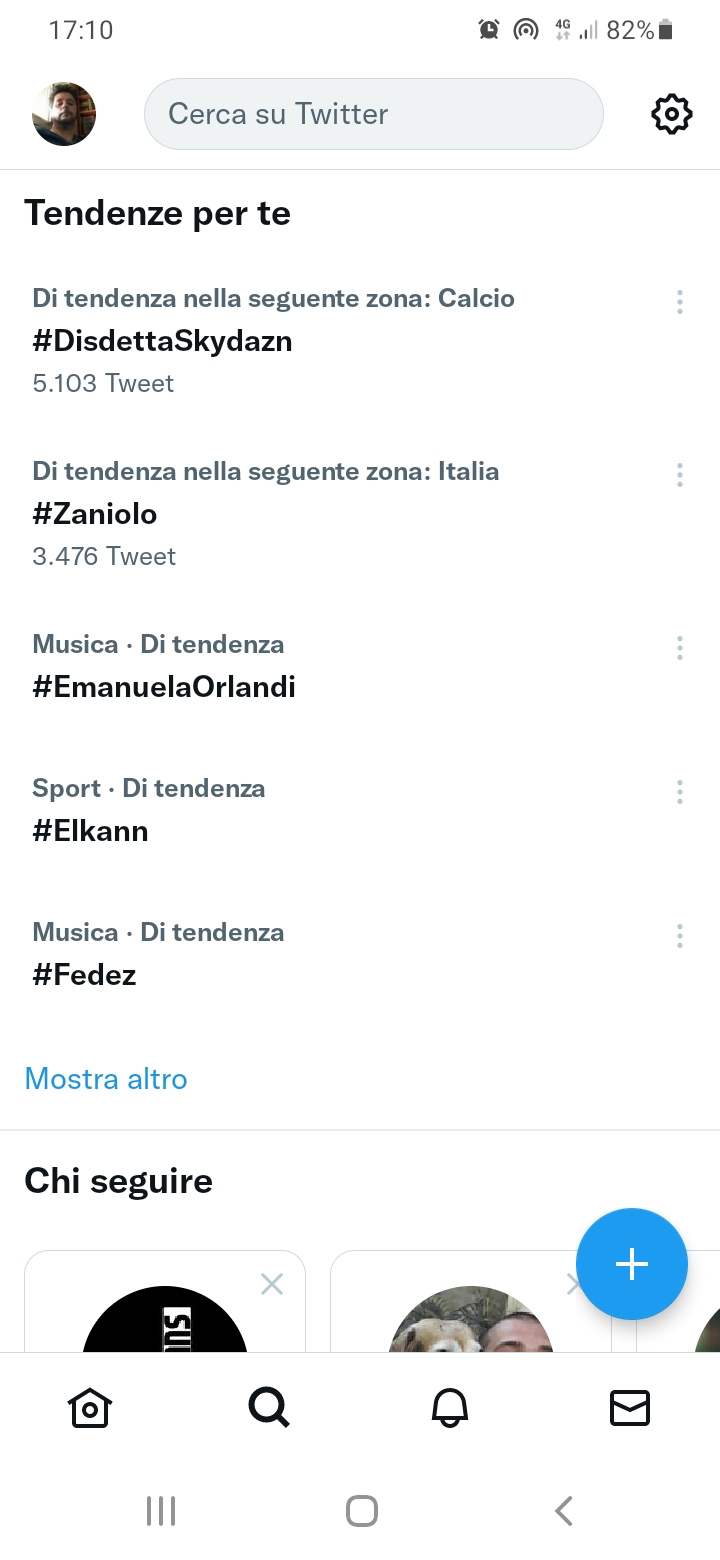Tap the Mostra altro link
The image size is (720, 1560).
click(x=106, y=1079)
